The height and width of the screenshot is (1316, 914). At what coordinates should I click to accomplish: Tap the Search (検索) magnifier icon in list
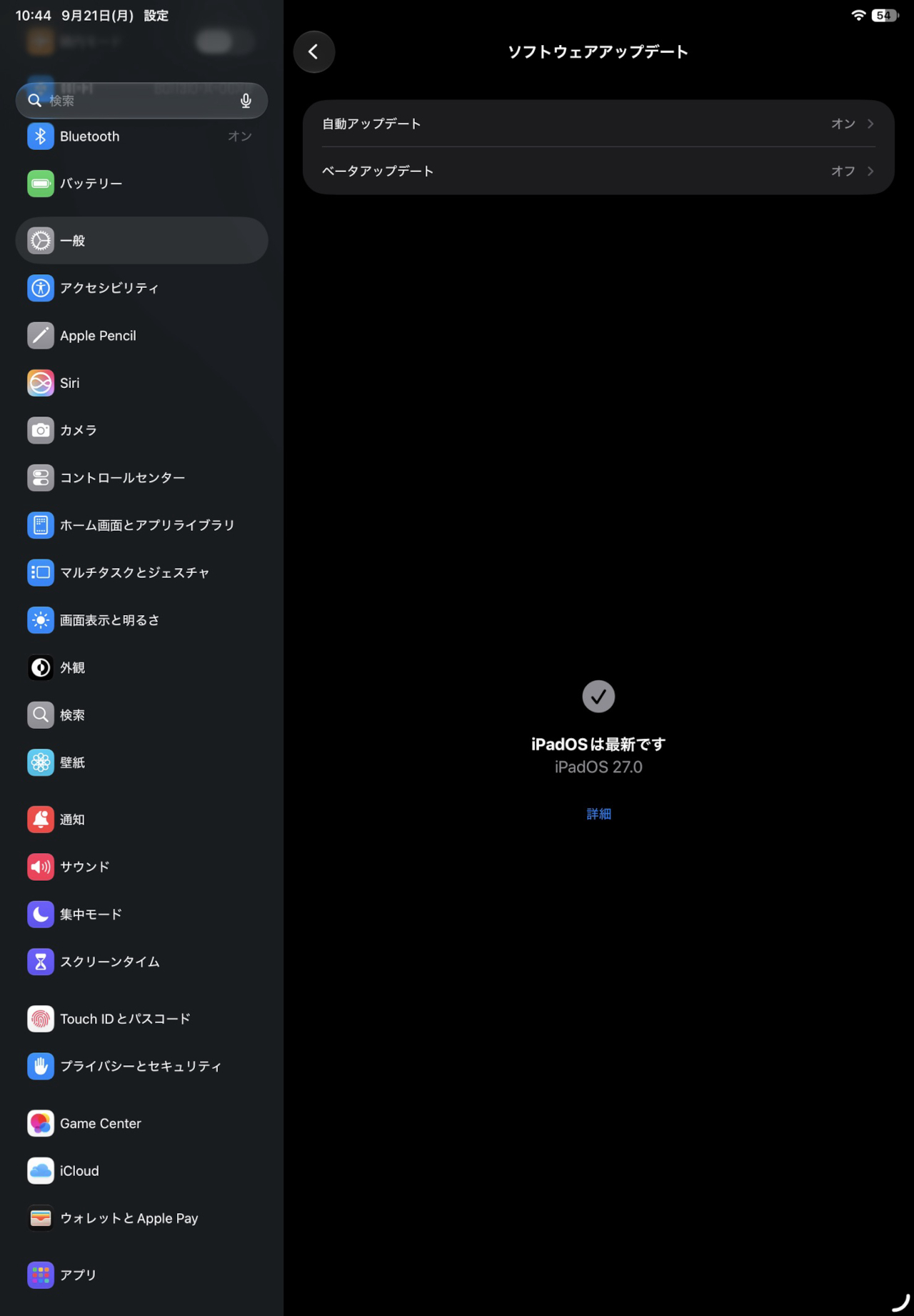(41, 715)
